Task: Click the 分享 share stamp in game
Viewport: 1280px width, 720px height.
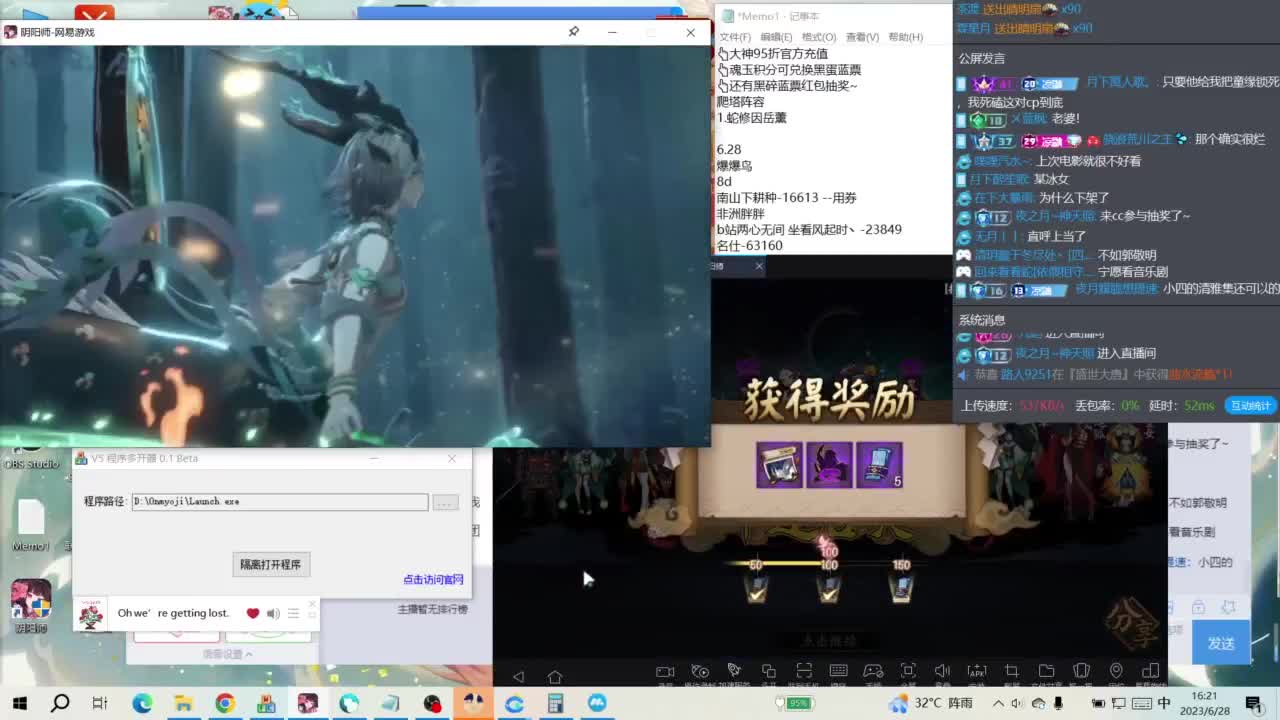Action: pyautogui.click(x=1134, y=621)
